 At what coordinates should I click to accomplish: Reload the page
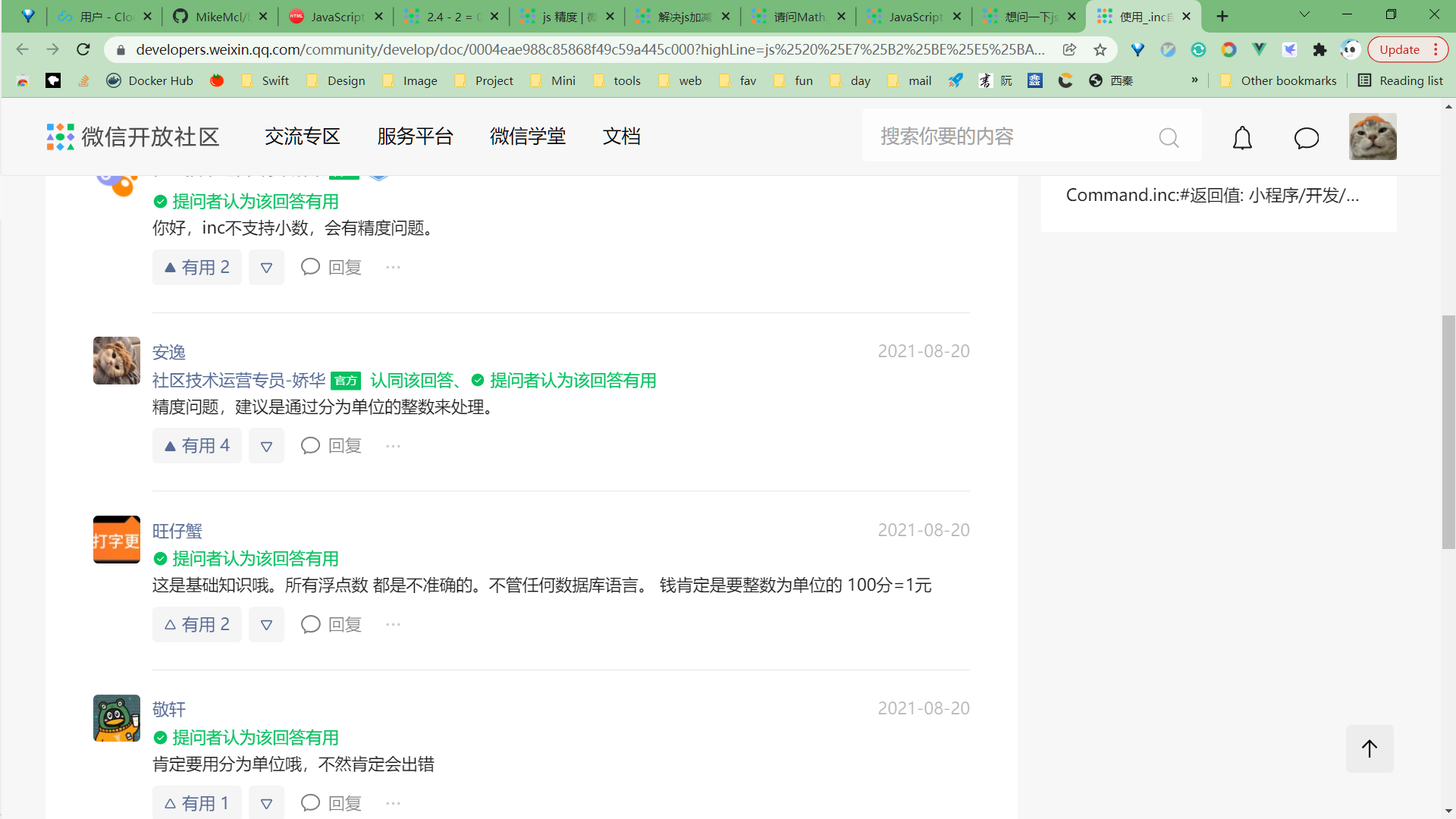point(83,50)
